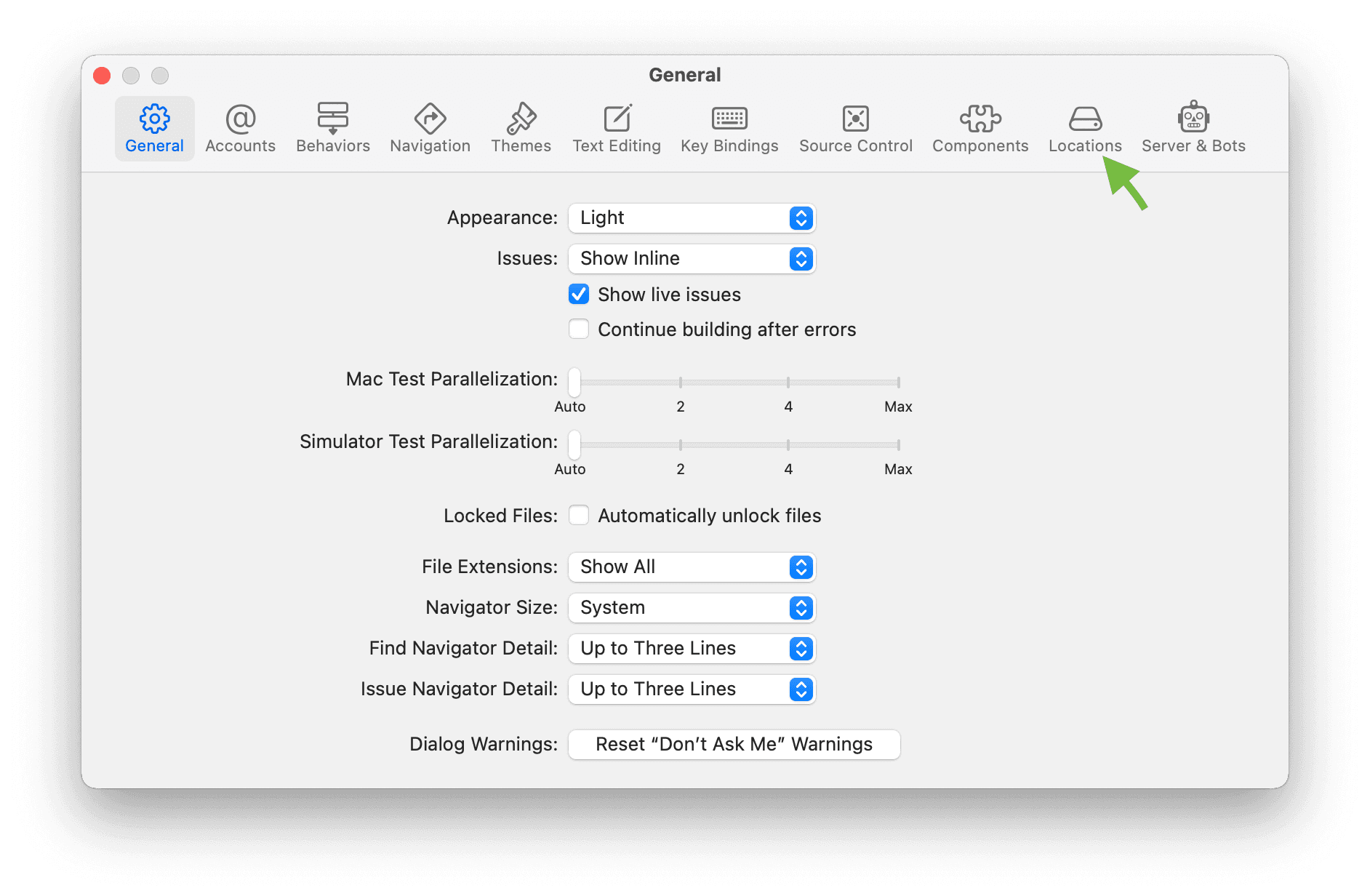
Task: Change the Issues display dropdown
Action: pyautogui.click(x=691, y=258)
